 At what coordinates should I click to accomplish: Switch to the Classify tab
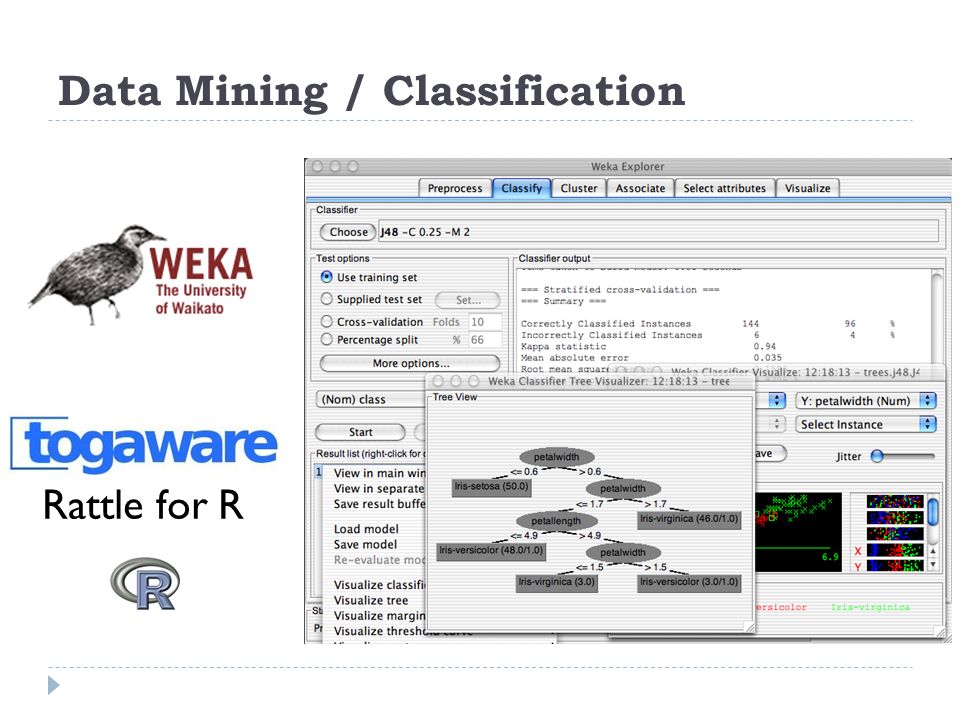(x=521, y=188)
